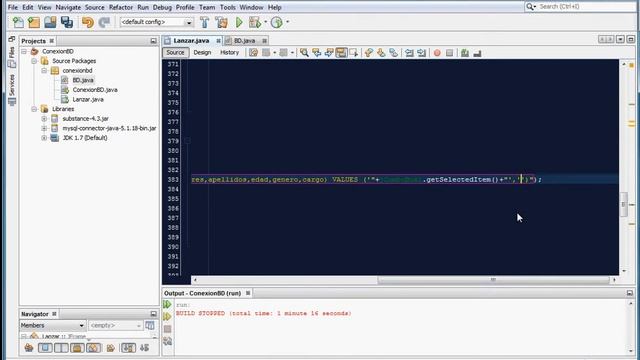Toggle bookmark on the current line
Screen dimensions: 640x360
point(393,53)
